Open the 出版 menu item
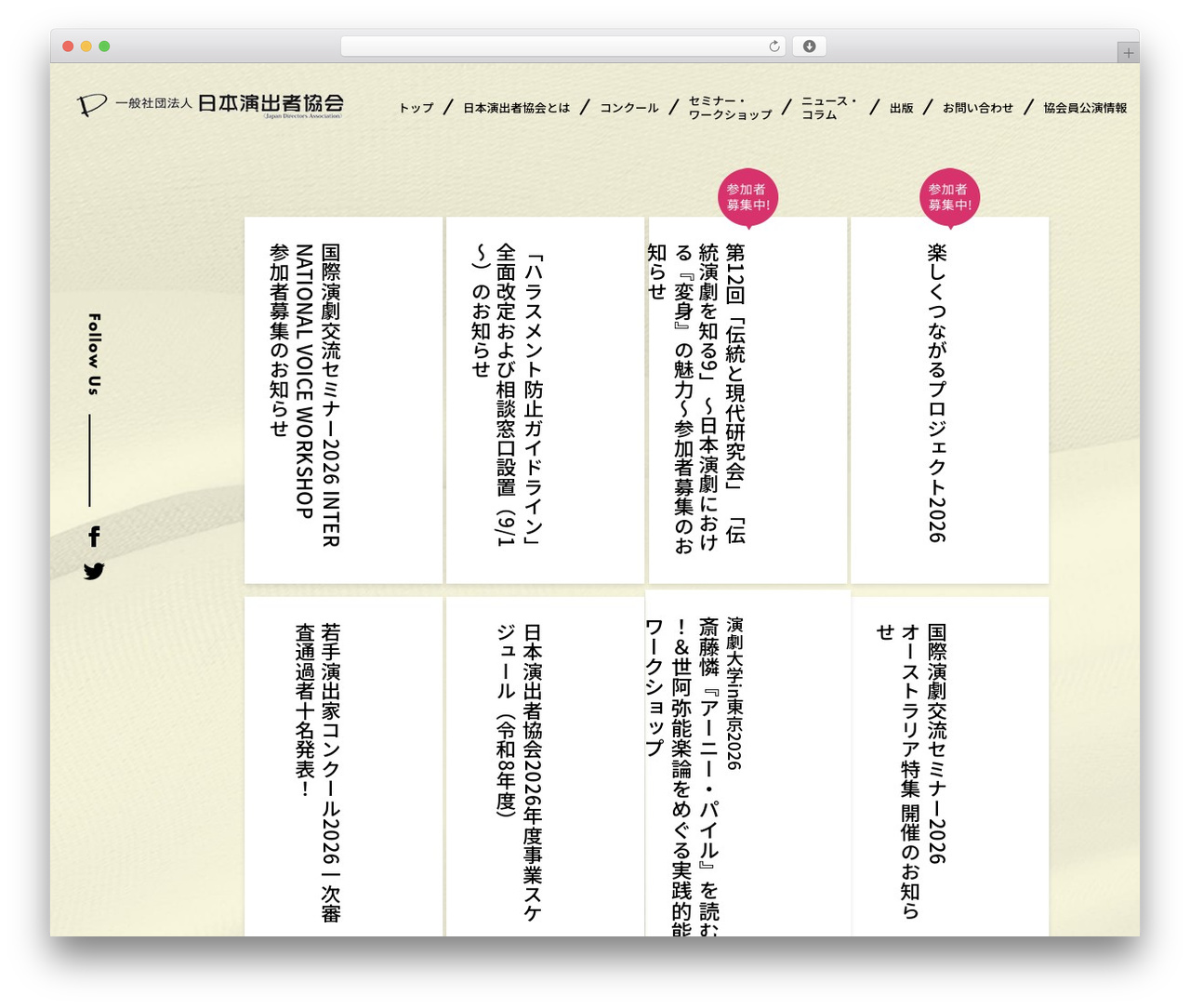Viewport: 1190px width, 1008px height. (x=901, y=108)
